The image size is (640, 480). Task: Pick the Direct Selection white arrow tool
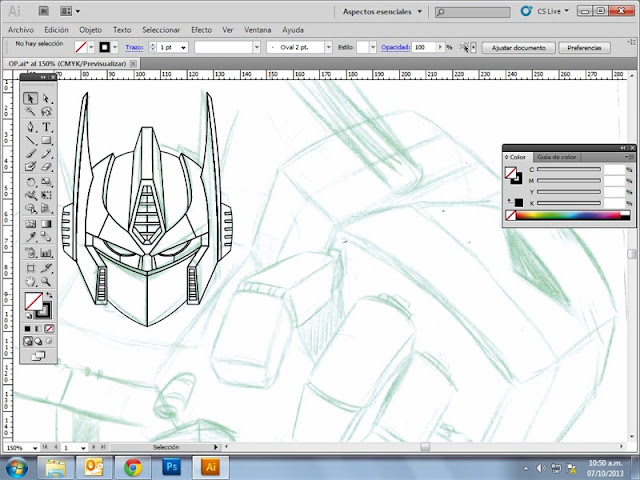click(47, 98)
